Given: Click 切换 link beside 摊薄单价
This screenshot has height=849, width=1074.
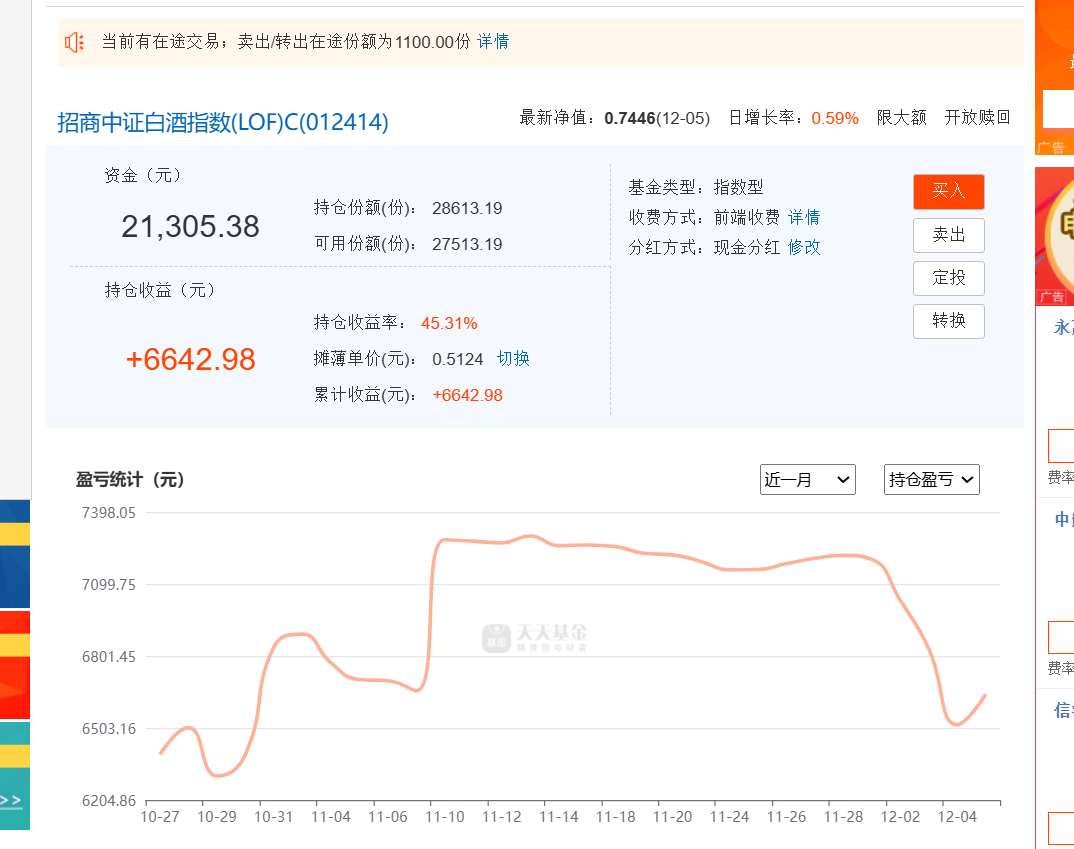Looking at the screenshot, I should coord(513,359).
